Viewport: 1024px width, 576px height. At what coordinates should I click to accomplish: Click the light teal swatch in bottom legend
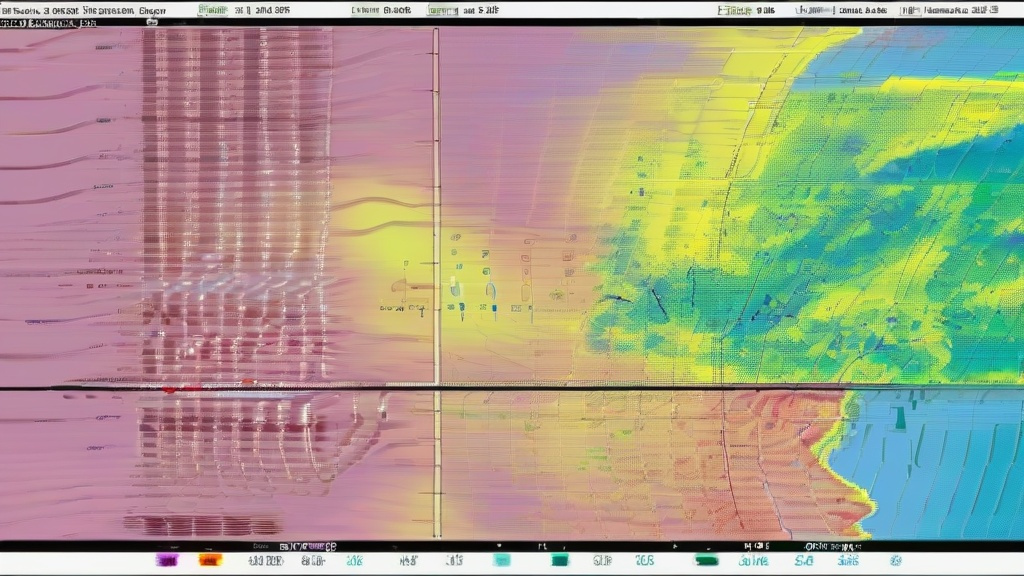click(502, 560)
